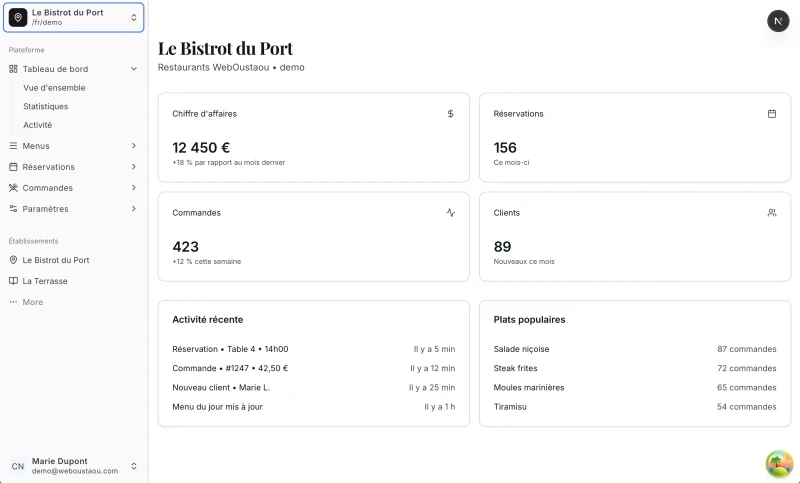Open Commandes in the sidebar

tap(73, 188)
